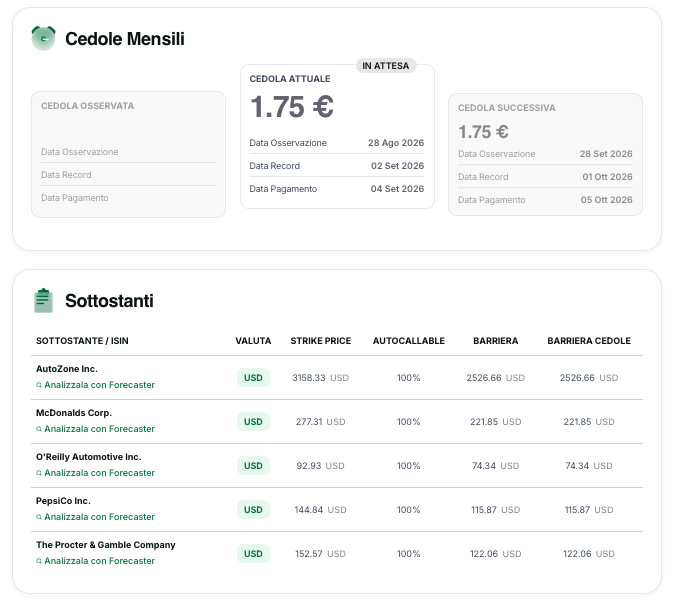Click the AUTOCALLABLE column header
Screen dimensions: 674x605
point(408,341)
